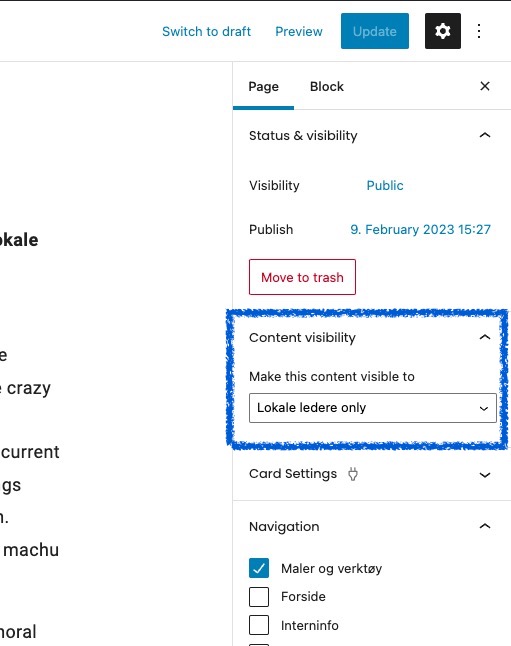The height and width of the screenshot is (646, 511).
Task: Collapse the Status & visibility chevron
Action: coord(485,135)
